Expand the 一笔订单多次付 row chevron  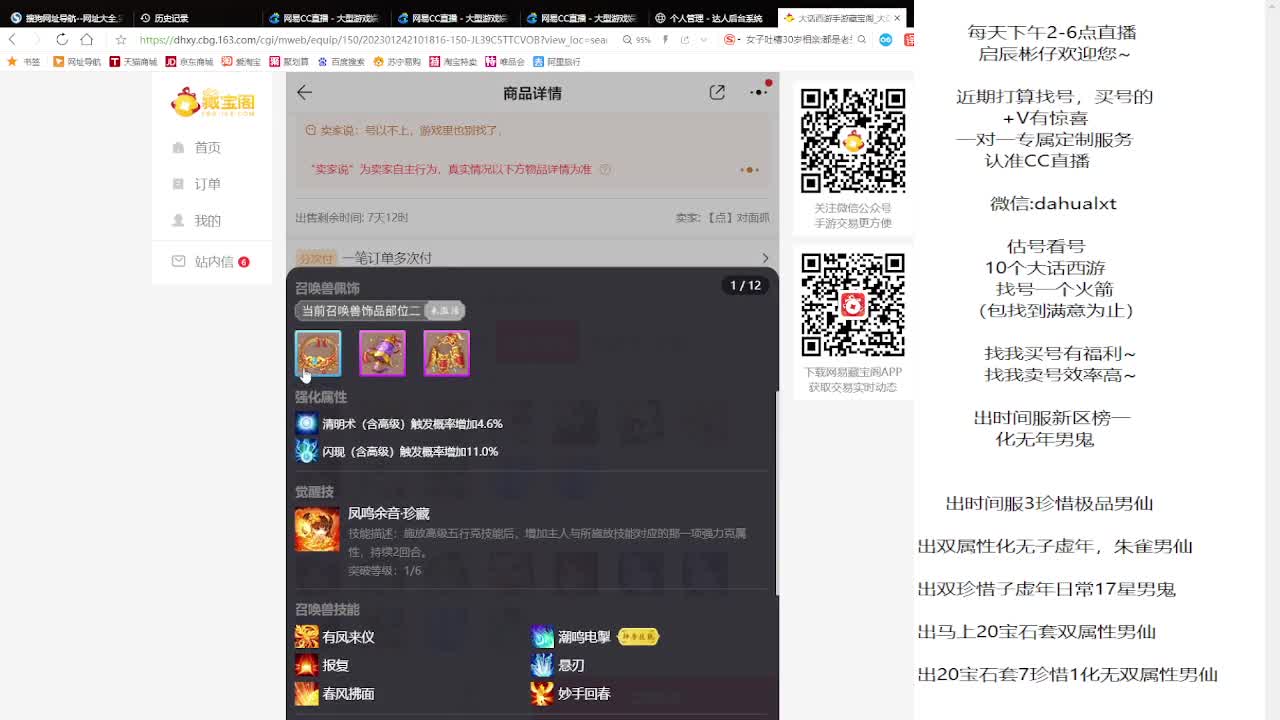tap(765, 258)
